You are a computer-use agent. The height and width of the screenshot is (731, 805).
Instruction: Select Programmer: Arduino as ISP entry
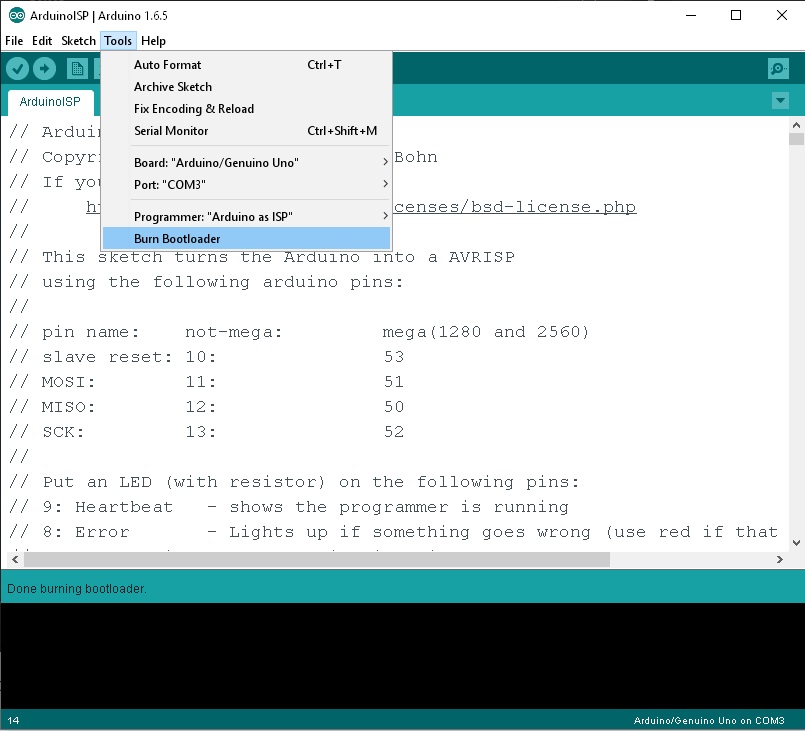click(x=246, y=217)
